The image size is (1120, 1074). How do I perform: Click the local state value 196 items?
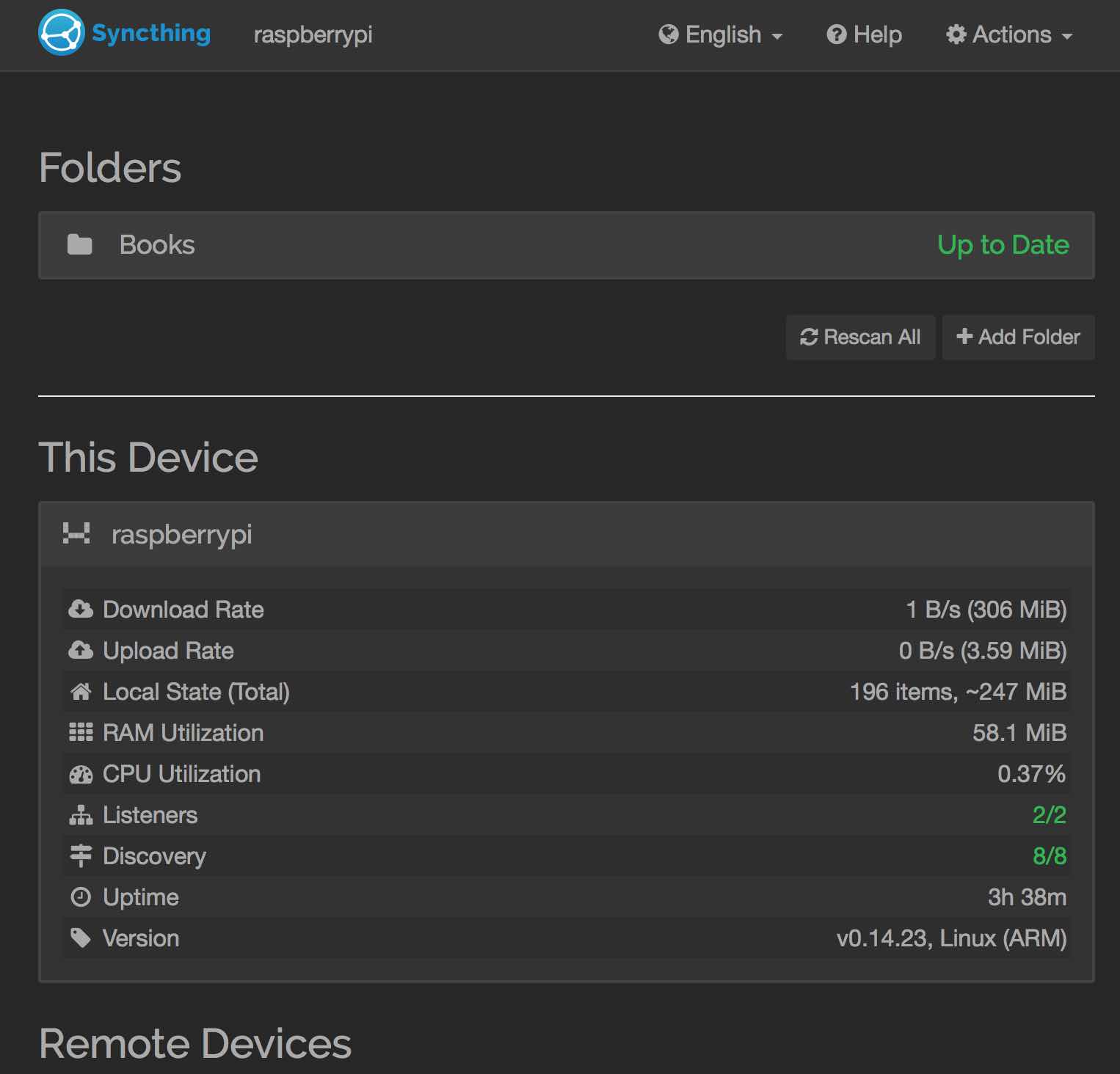point(958,692)
